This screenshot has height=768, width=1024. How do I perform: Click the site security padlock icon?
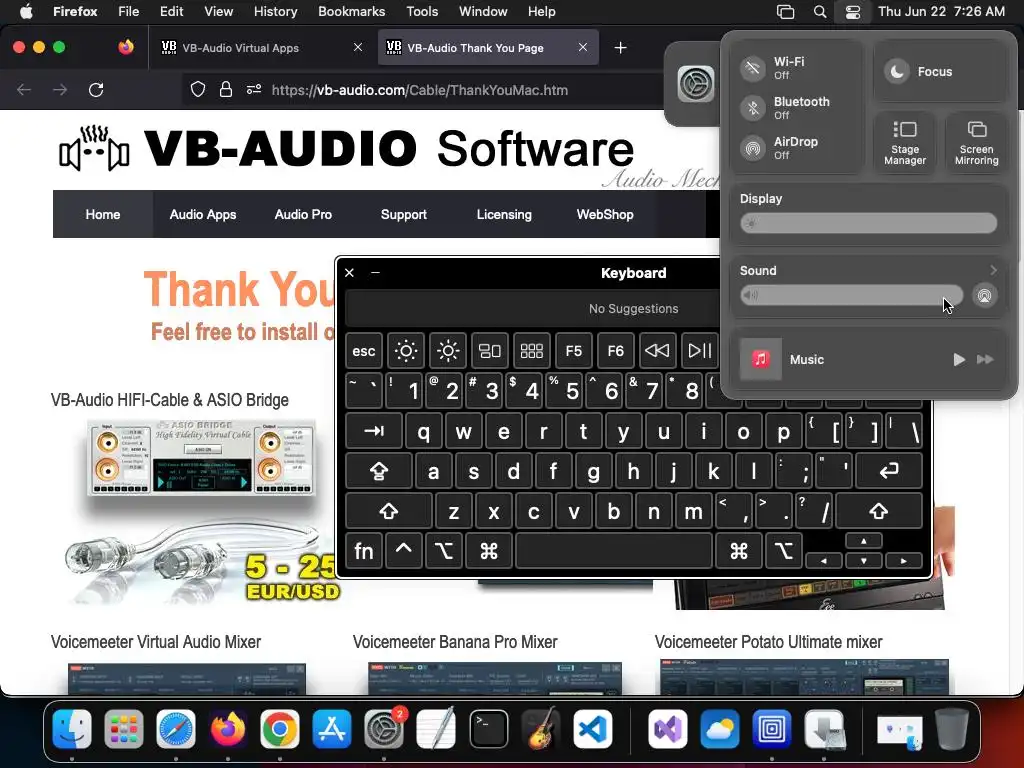225,89
